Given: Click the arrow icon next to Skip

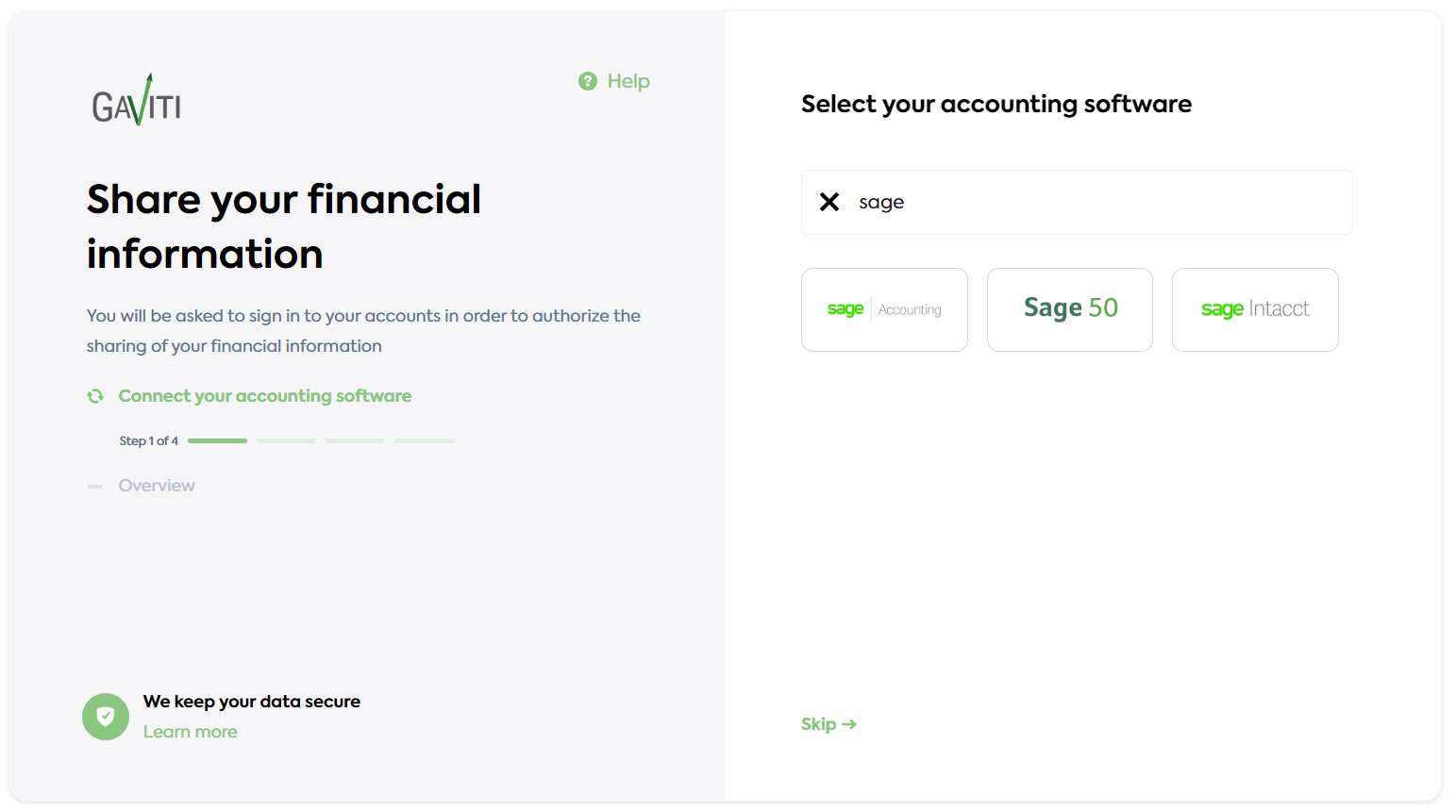Looking at the screenshot, I should [x=849, y=724].
